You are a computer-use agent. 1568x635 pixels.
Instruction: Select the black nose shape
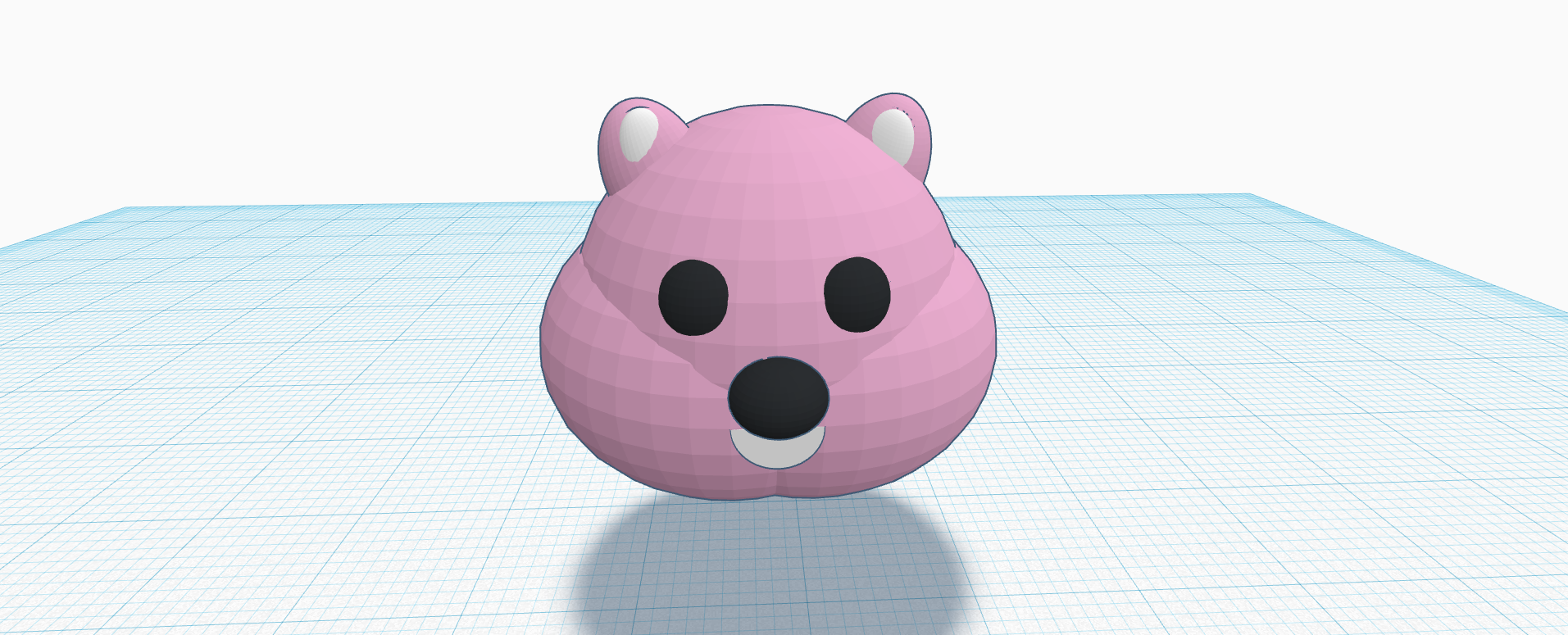pos(779,398)
